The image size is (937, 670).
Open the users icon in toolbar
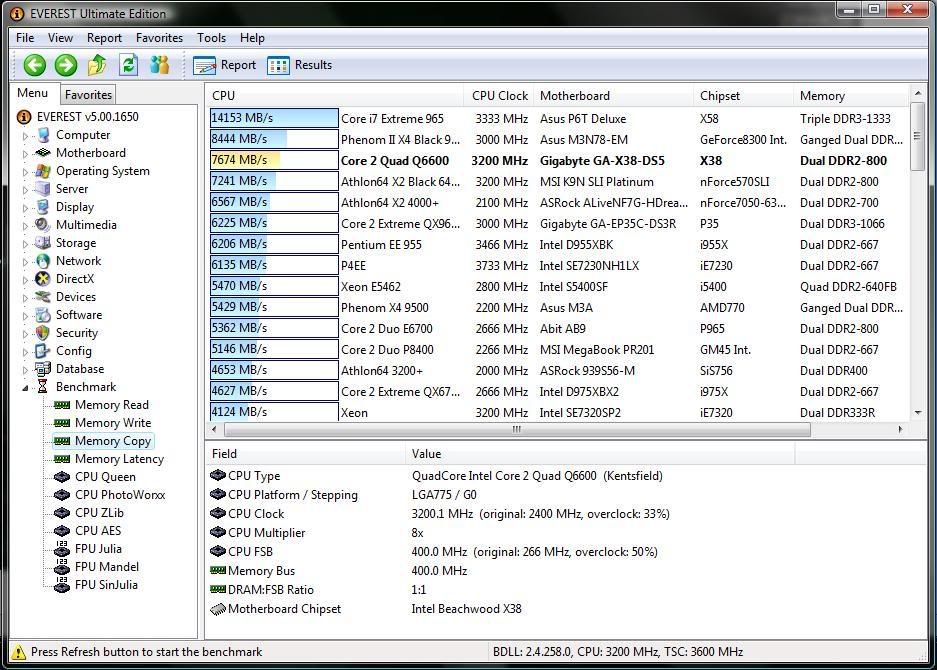pos(160,65)
